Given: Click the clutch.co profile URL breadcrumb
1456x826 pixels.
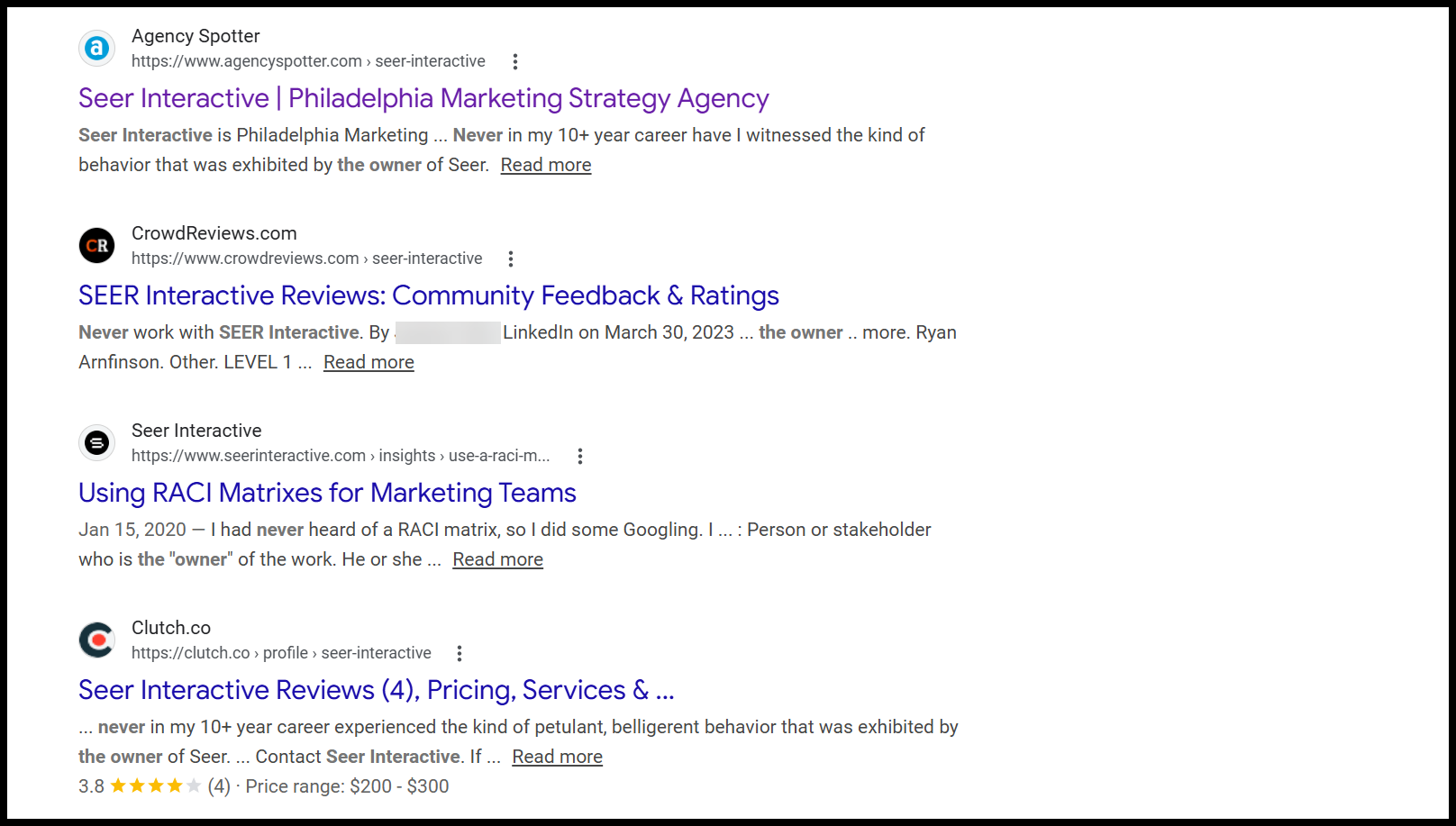Looking at the screenshot, I should pyautogui.click(x=281, y=653).
